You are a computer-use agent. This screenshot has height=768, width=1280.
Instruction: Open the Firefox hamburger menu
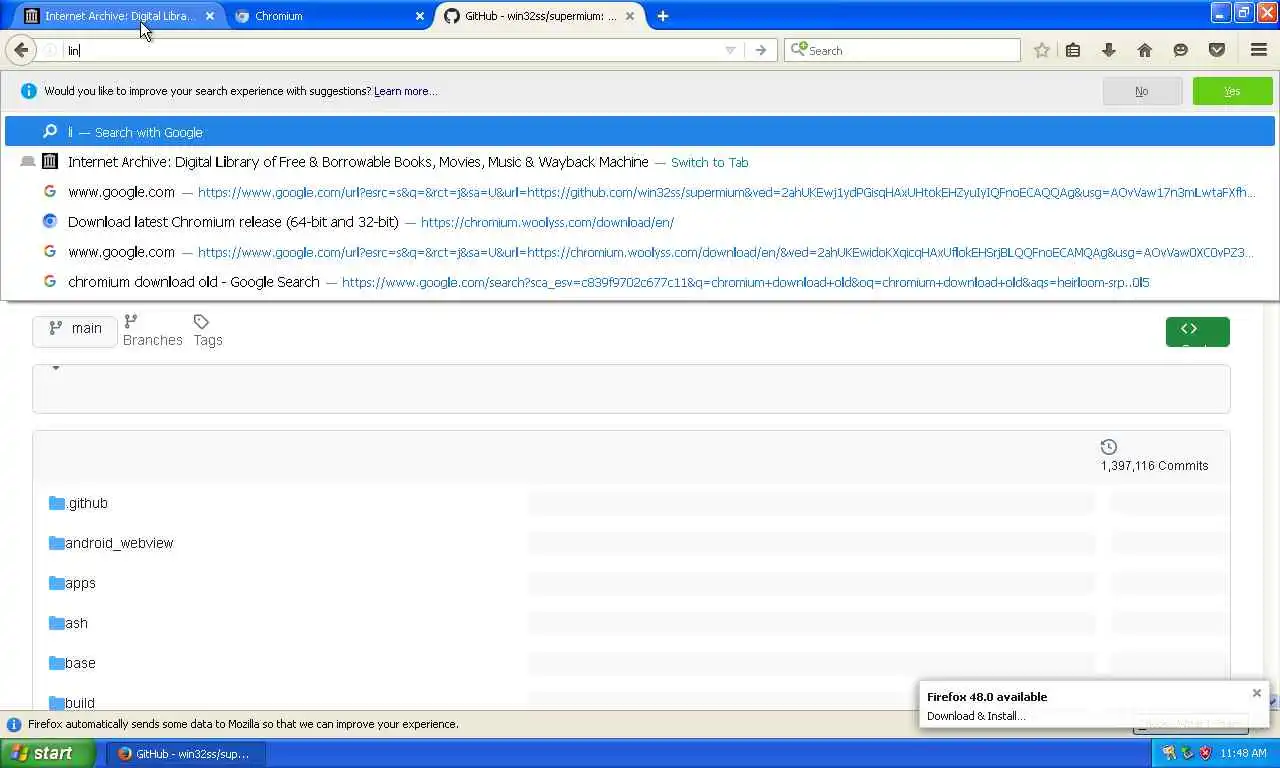[x=1259, y=50]
